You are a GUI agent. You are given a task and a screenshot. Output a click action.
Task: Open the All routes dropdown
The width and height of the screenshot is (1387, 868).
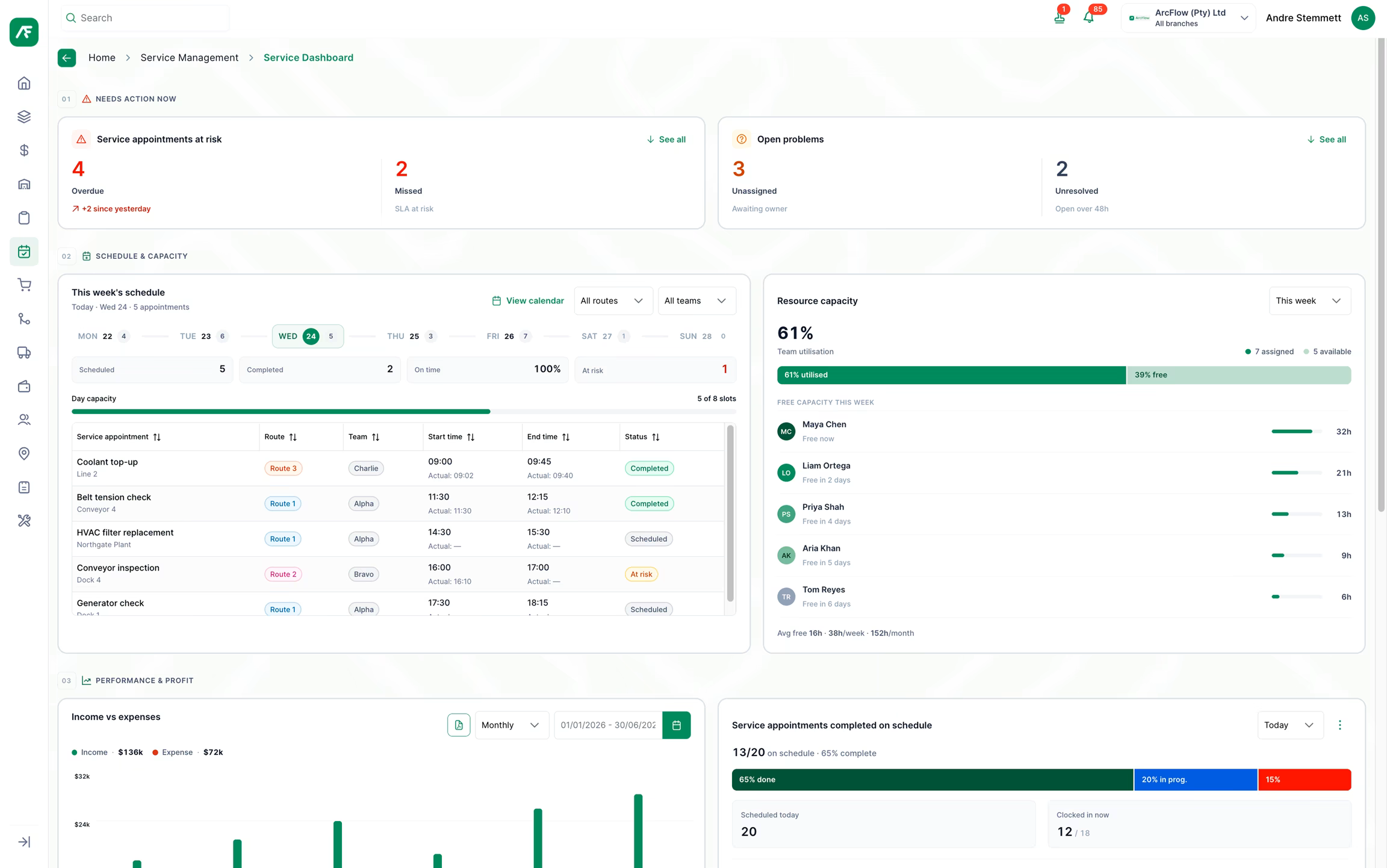click(613, 301)
